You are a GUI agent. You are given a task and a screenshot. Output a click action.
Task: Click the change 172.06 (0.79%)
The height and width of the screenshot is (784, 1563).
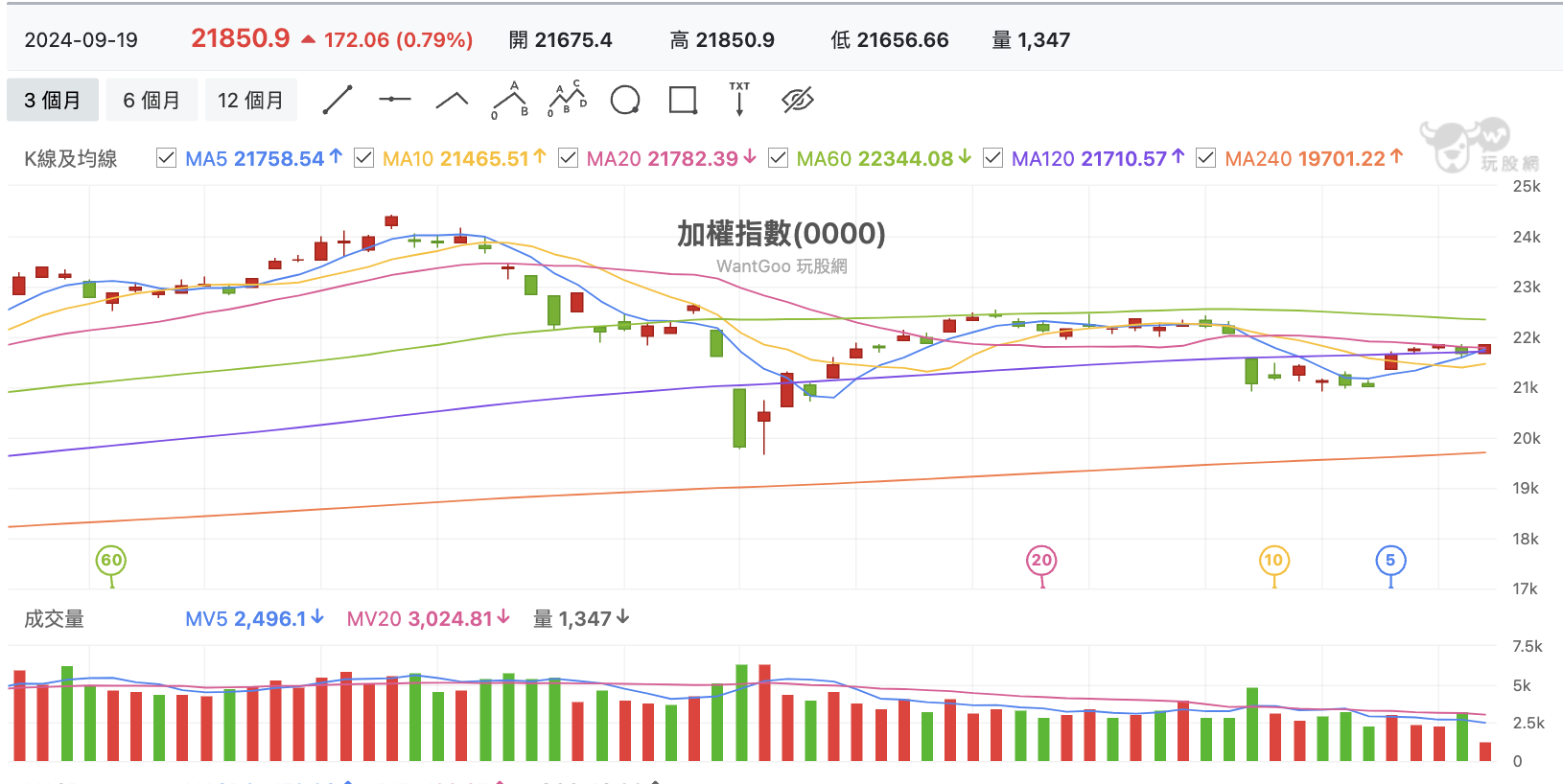click(398, 40)
